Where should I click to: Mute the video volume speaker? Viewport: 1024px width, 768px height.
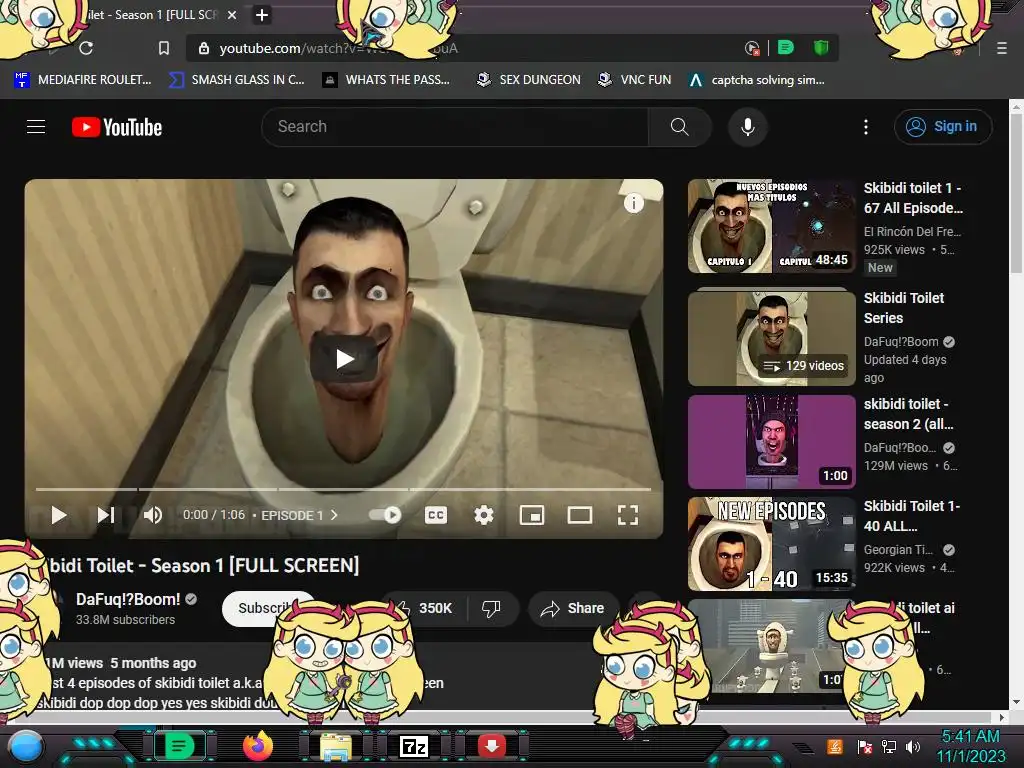pos(153,515)
